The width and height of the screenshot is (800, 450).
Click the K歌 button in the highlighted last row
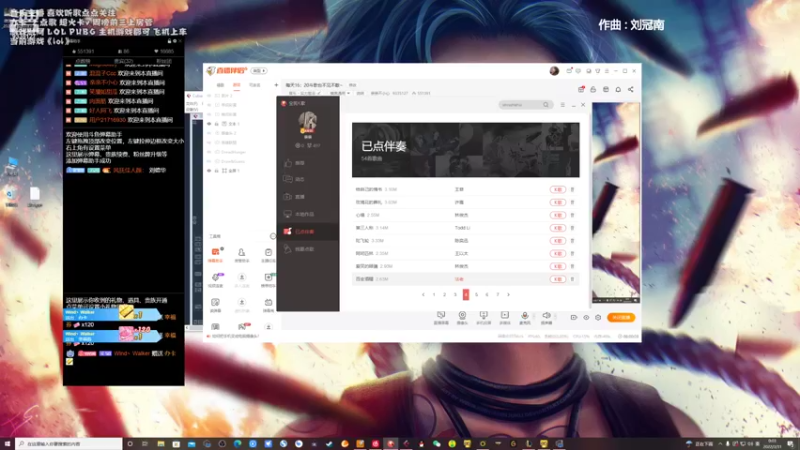click(557, 279)
